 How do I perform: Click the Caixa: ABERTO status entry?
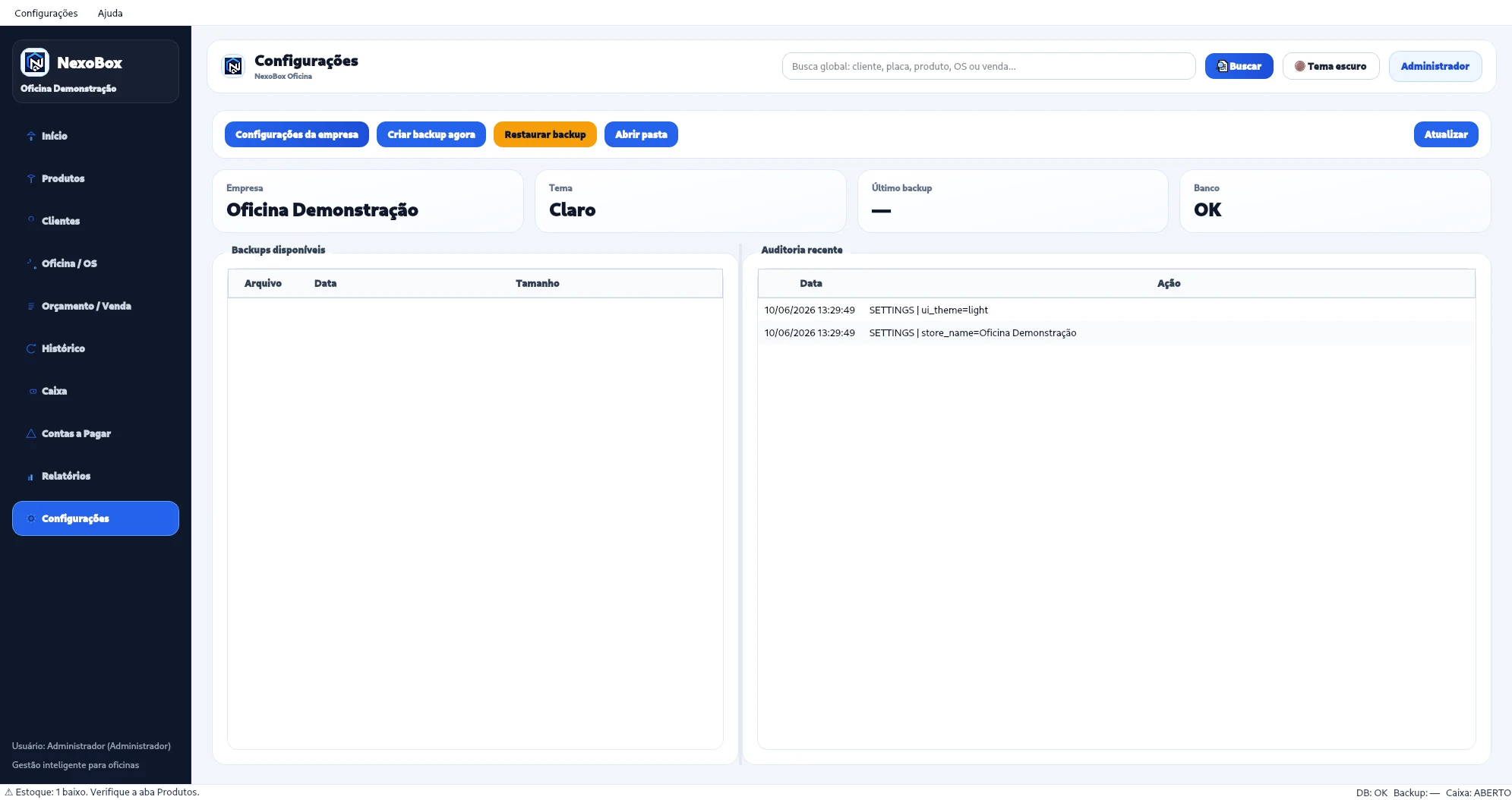pos(1478,792)
